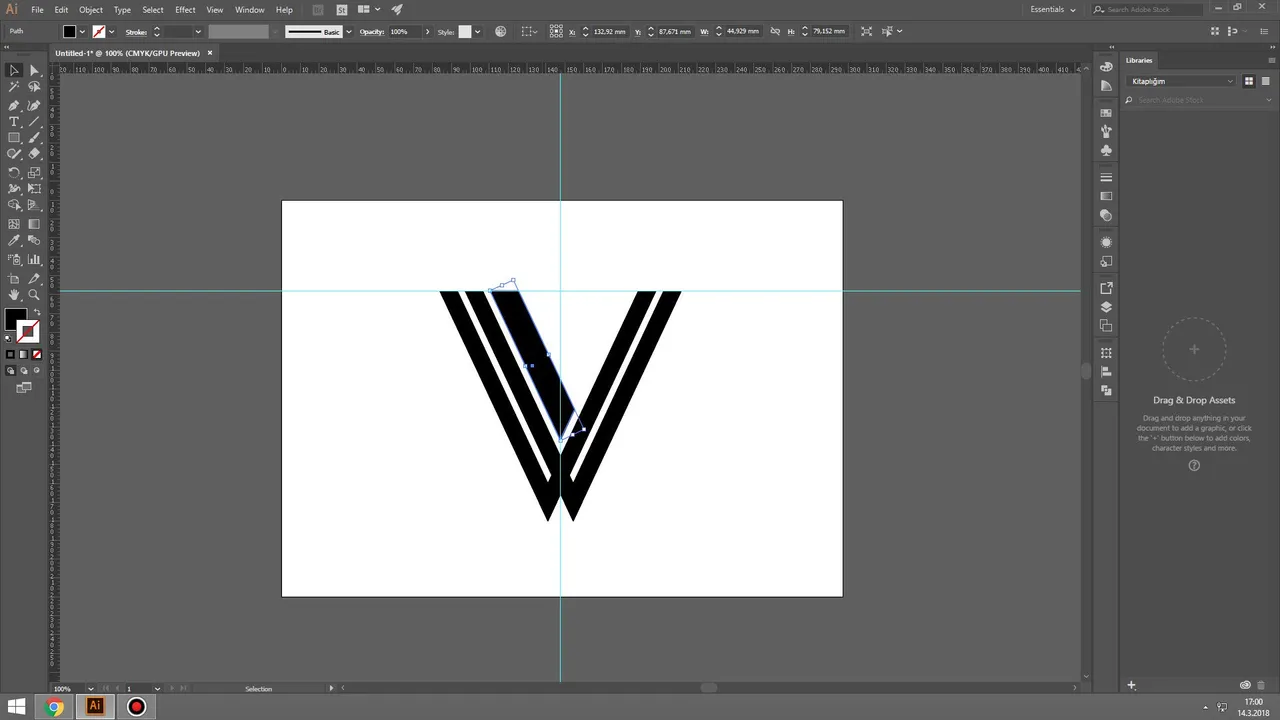Select the Scale tool
This screenshot has width=1280, height=720.
34,172
